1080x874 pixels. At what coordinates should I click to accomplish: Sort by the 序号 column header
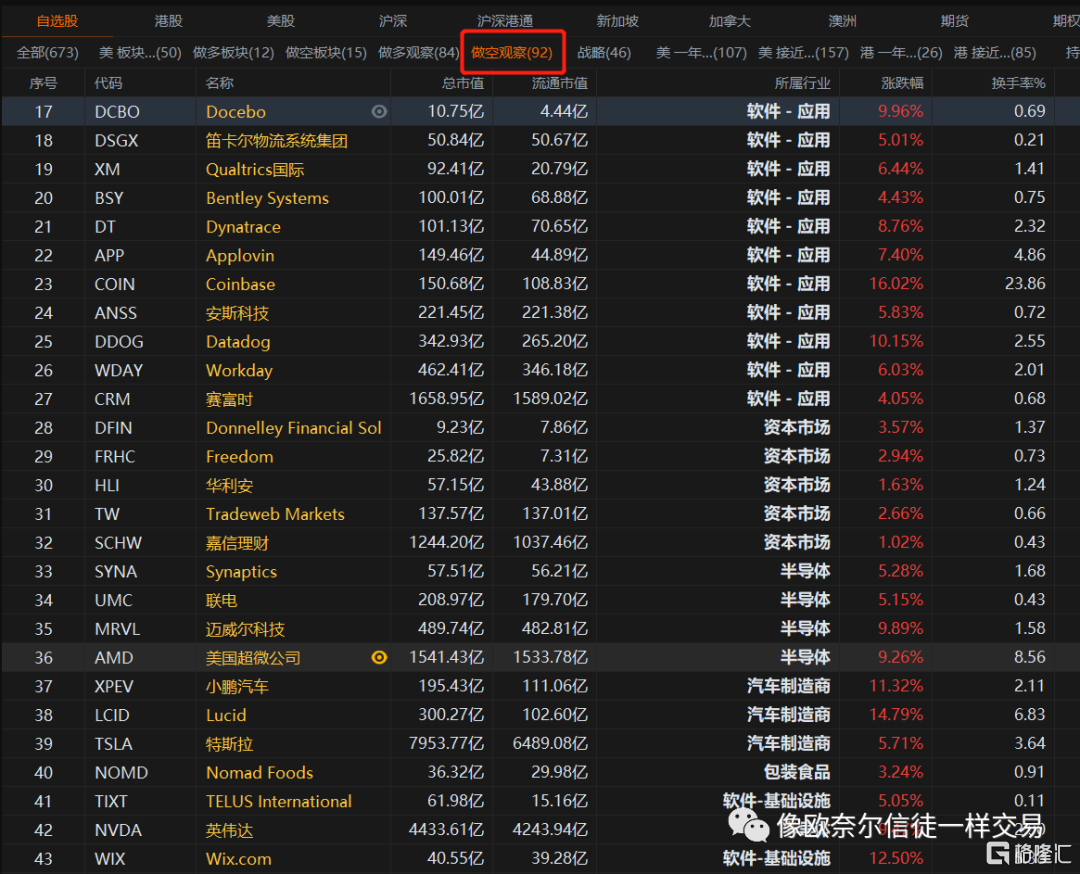(x=43, y=83)
